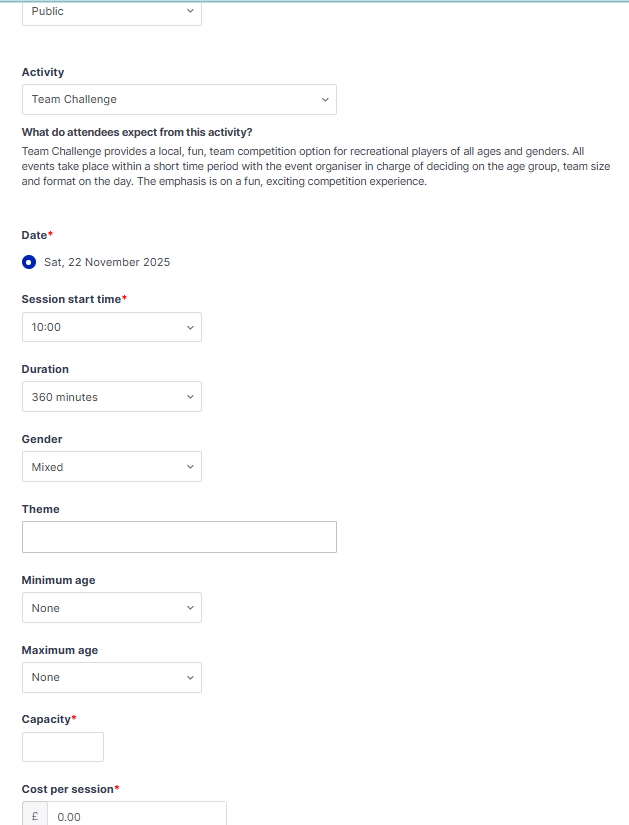Click the Date field label
629x825 pixels.
tap(35, 235)
